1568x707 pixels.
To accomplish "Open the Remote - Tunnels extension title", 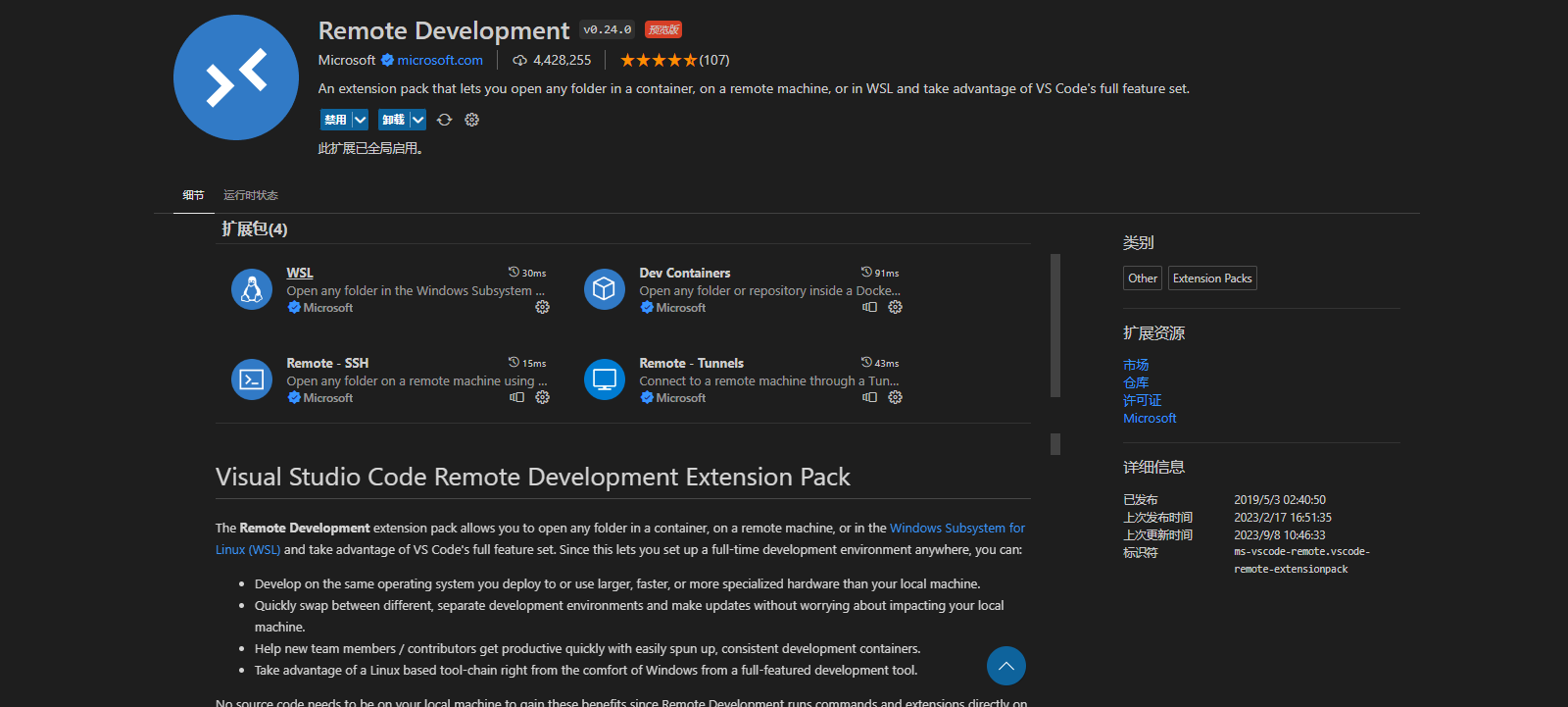I will 691,363.
